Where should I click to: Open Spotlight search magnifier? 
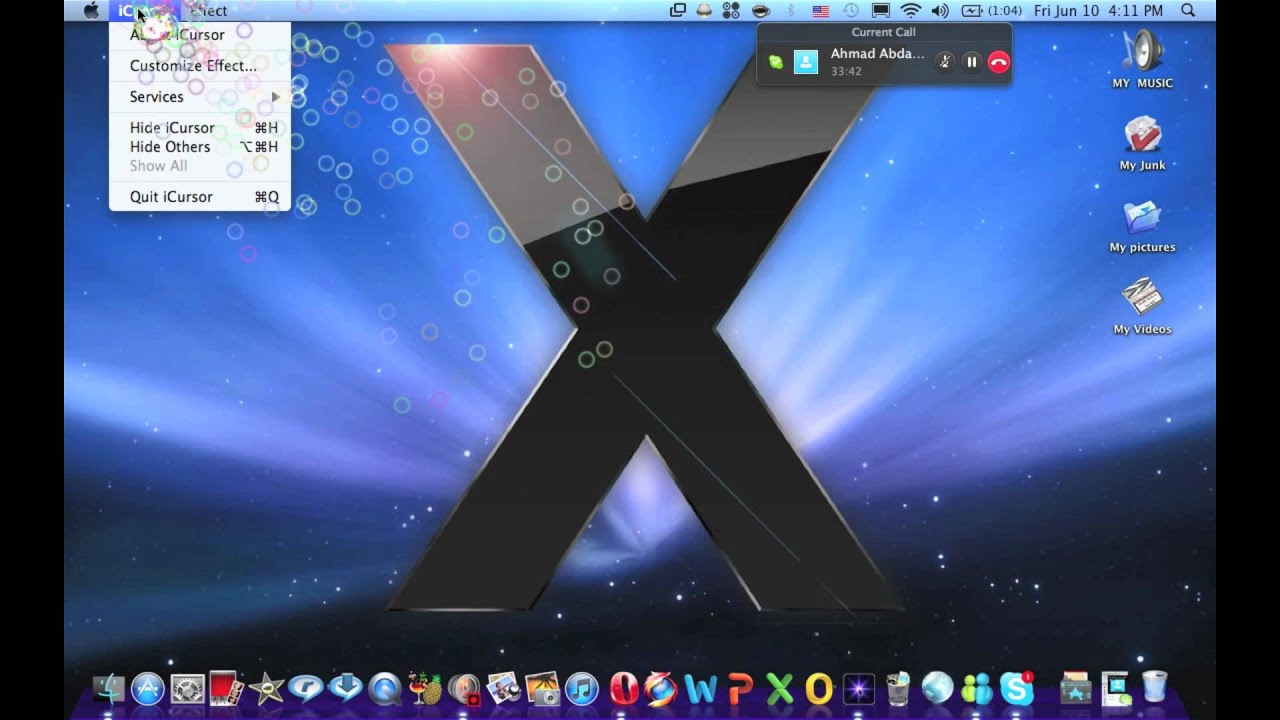coord(1188,10)
